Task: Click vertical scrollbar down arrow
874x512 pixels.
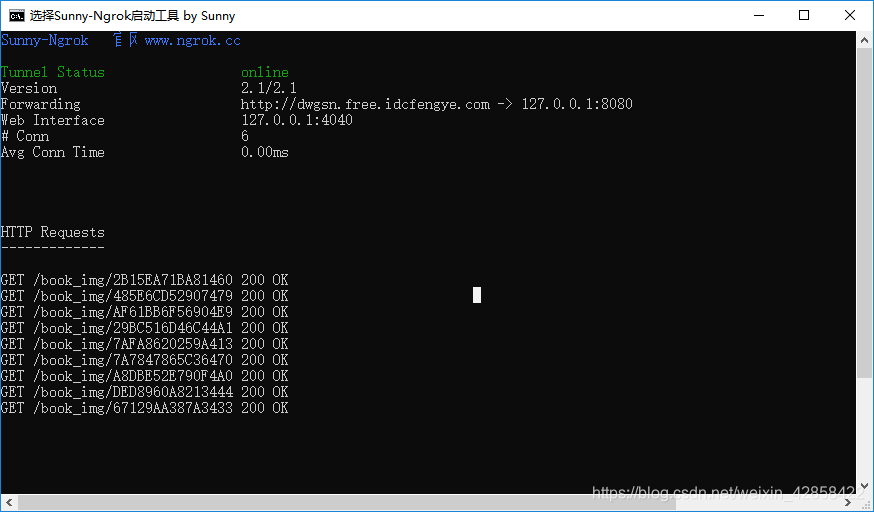Action: click(864, 486)
